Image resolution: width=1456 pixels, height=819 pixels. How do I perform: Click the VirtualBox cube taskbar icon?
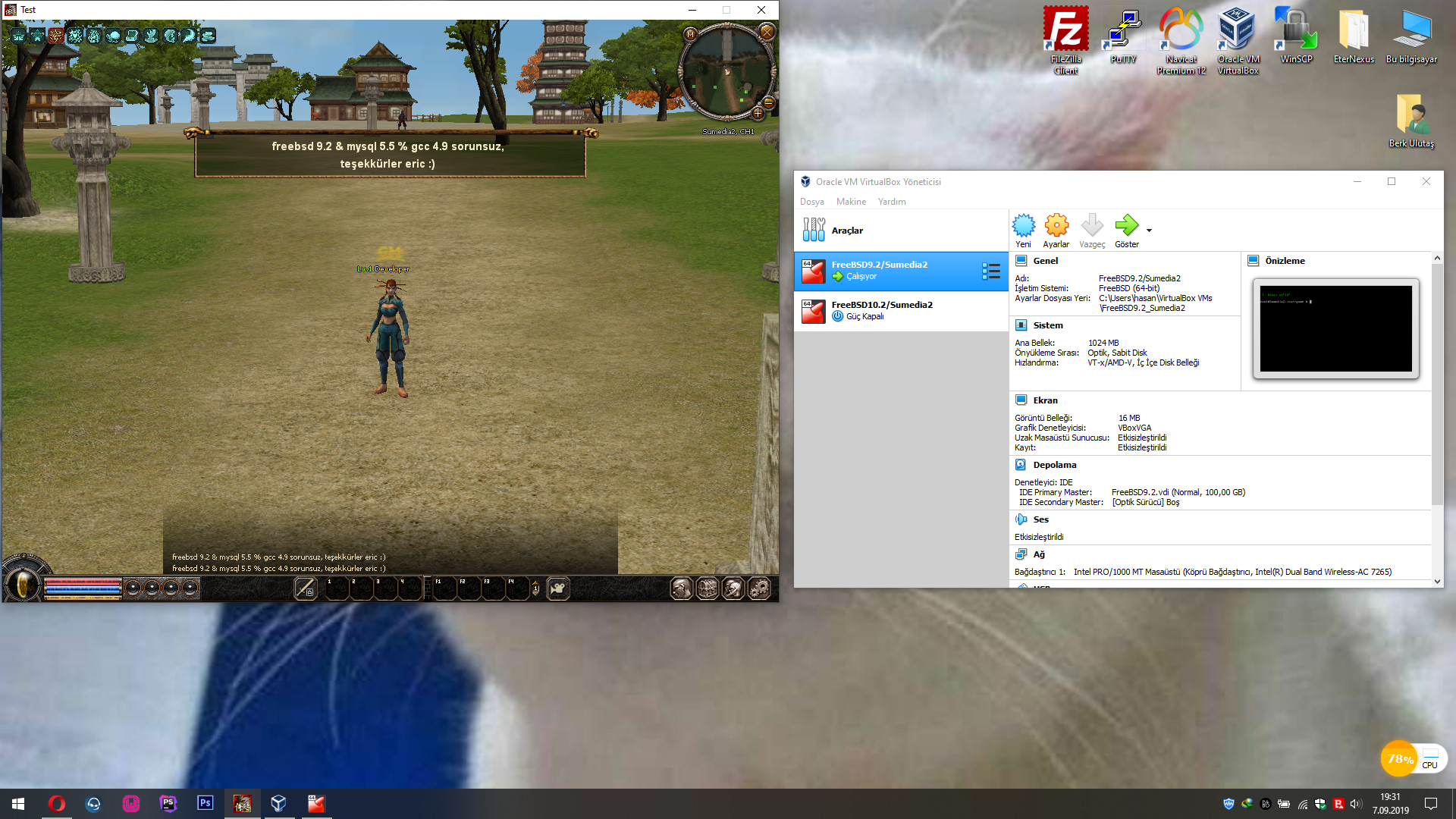click(x=278, y=804)
